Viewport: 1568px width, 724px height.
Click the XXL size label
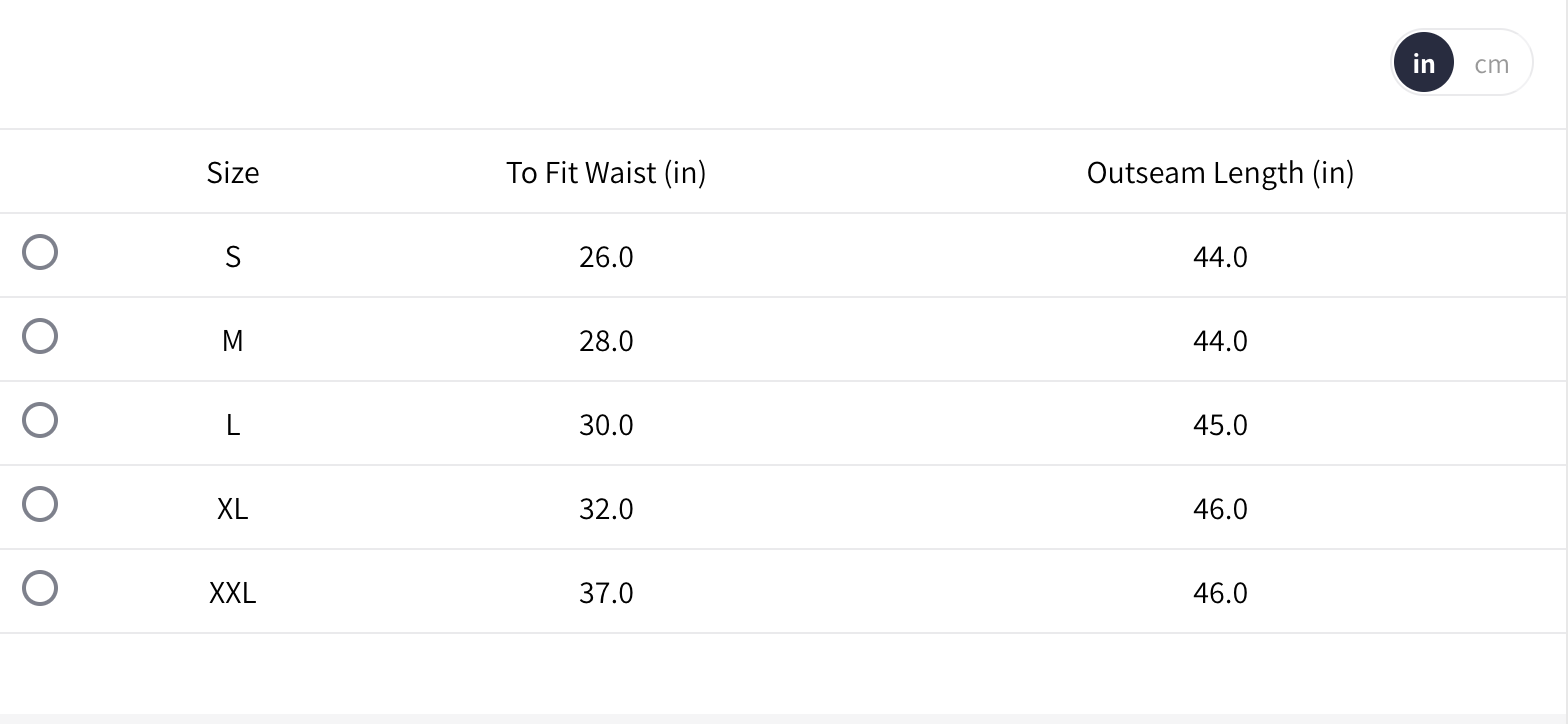click(x=233, y=593)
